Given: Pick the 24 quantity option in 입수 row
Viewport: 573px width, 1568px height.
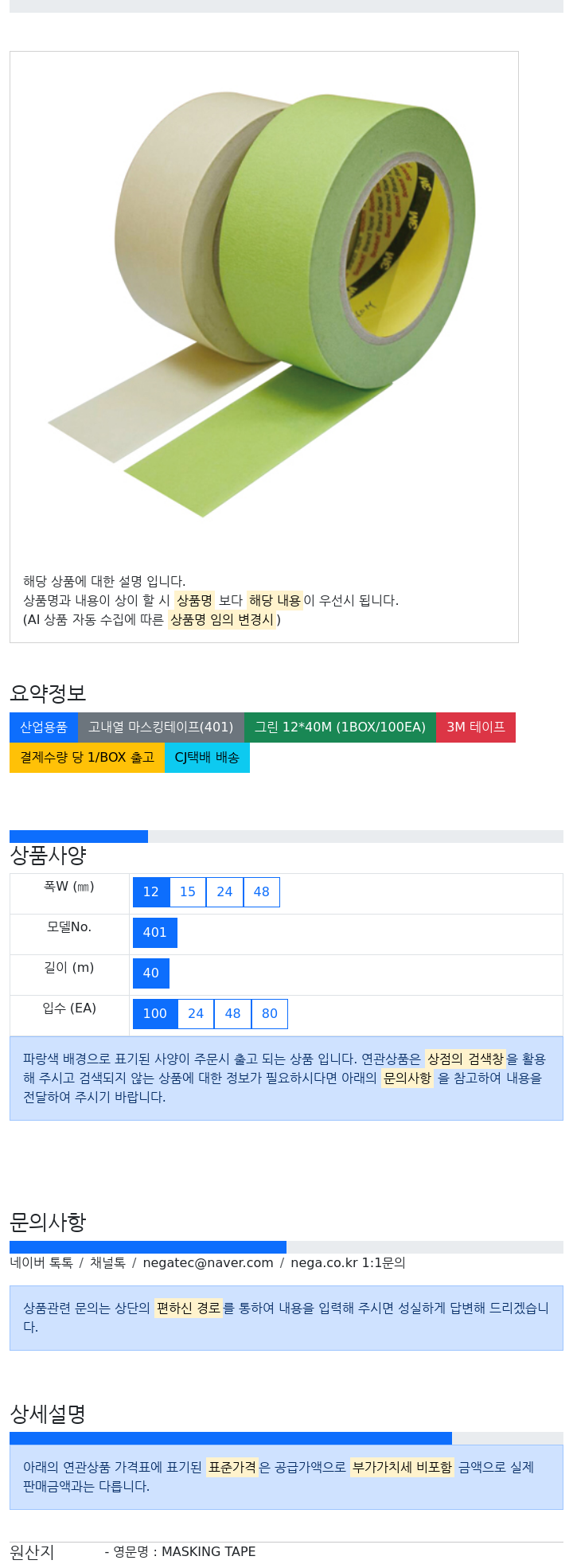Looking at the screenshot, I should (x=196, y=1013).
